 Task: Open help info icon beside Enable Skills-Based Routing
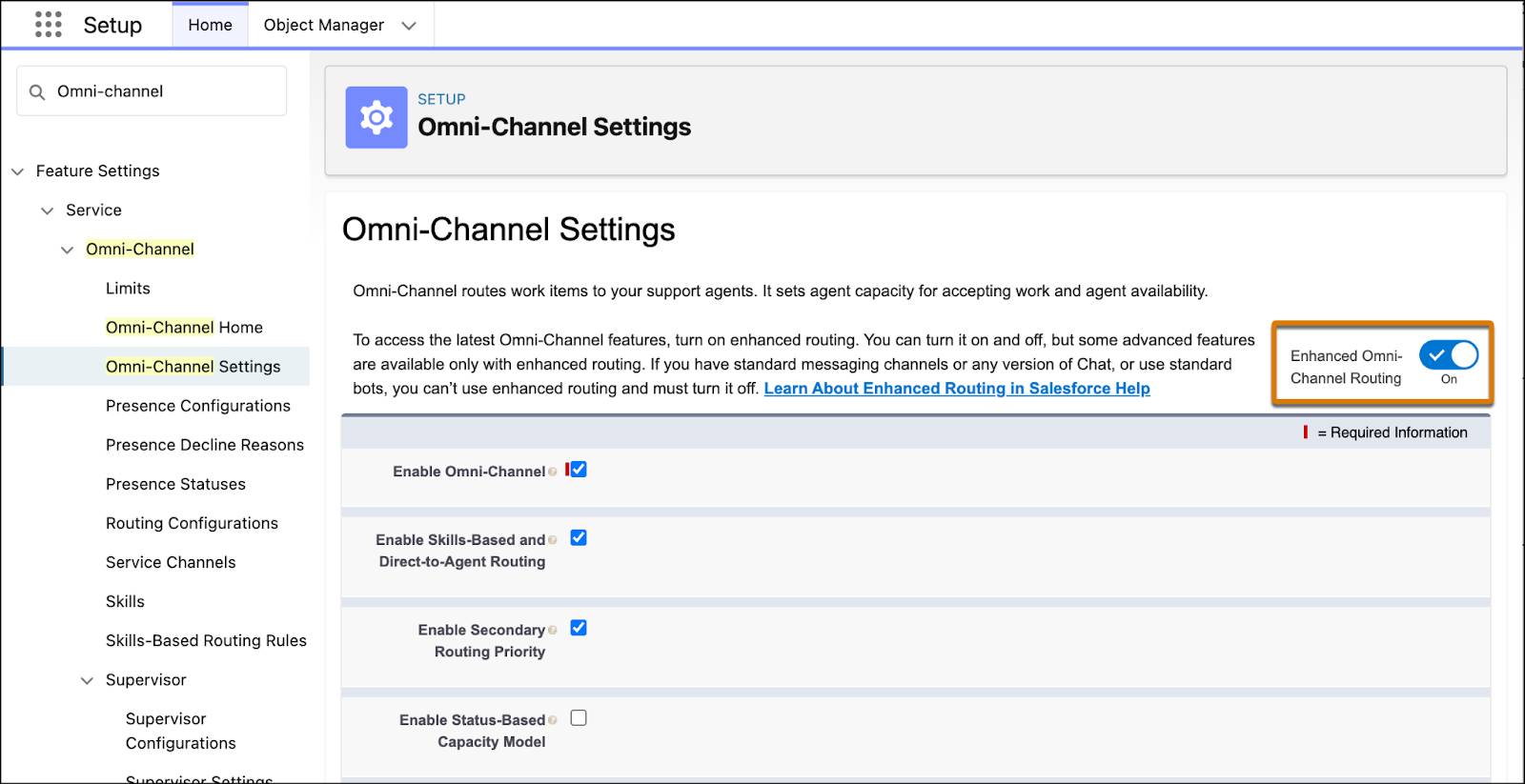click(553, 540)
